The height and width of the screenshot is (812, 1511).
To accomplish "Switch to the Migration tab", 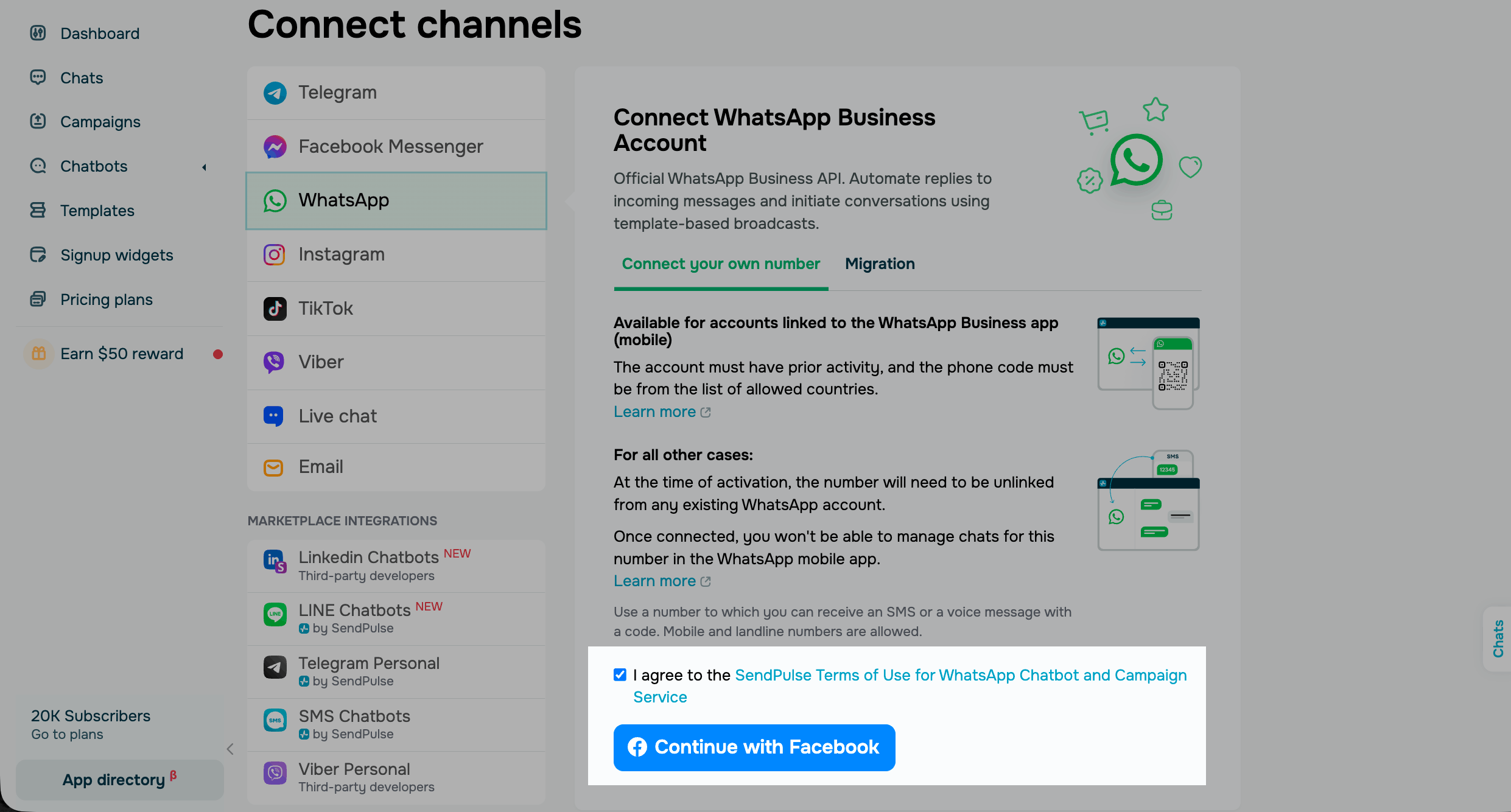I will click(880, 264).
